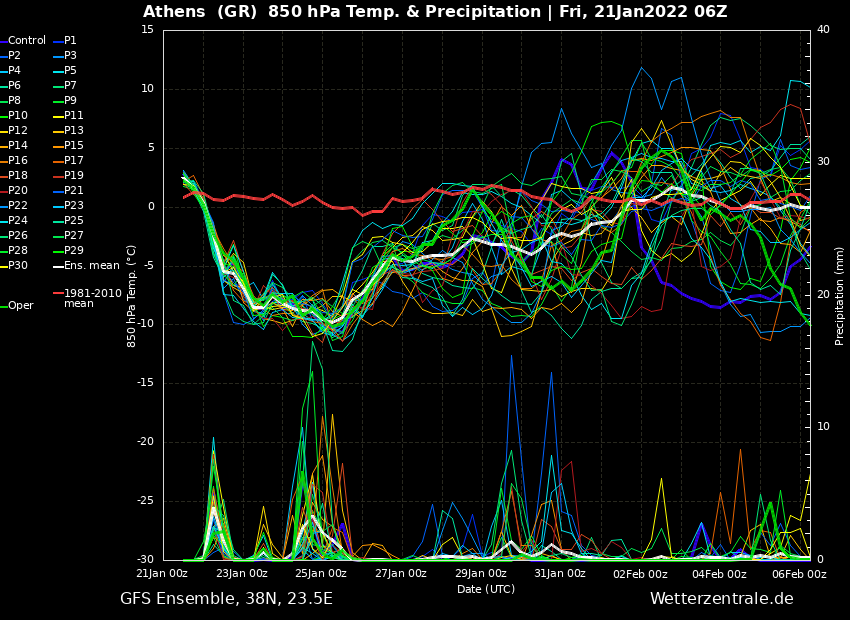Click the P7 legend label

[70, 86]
